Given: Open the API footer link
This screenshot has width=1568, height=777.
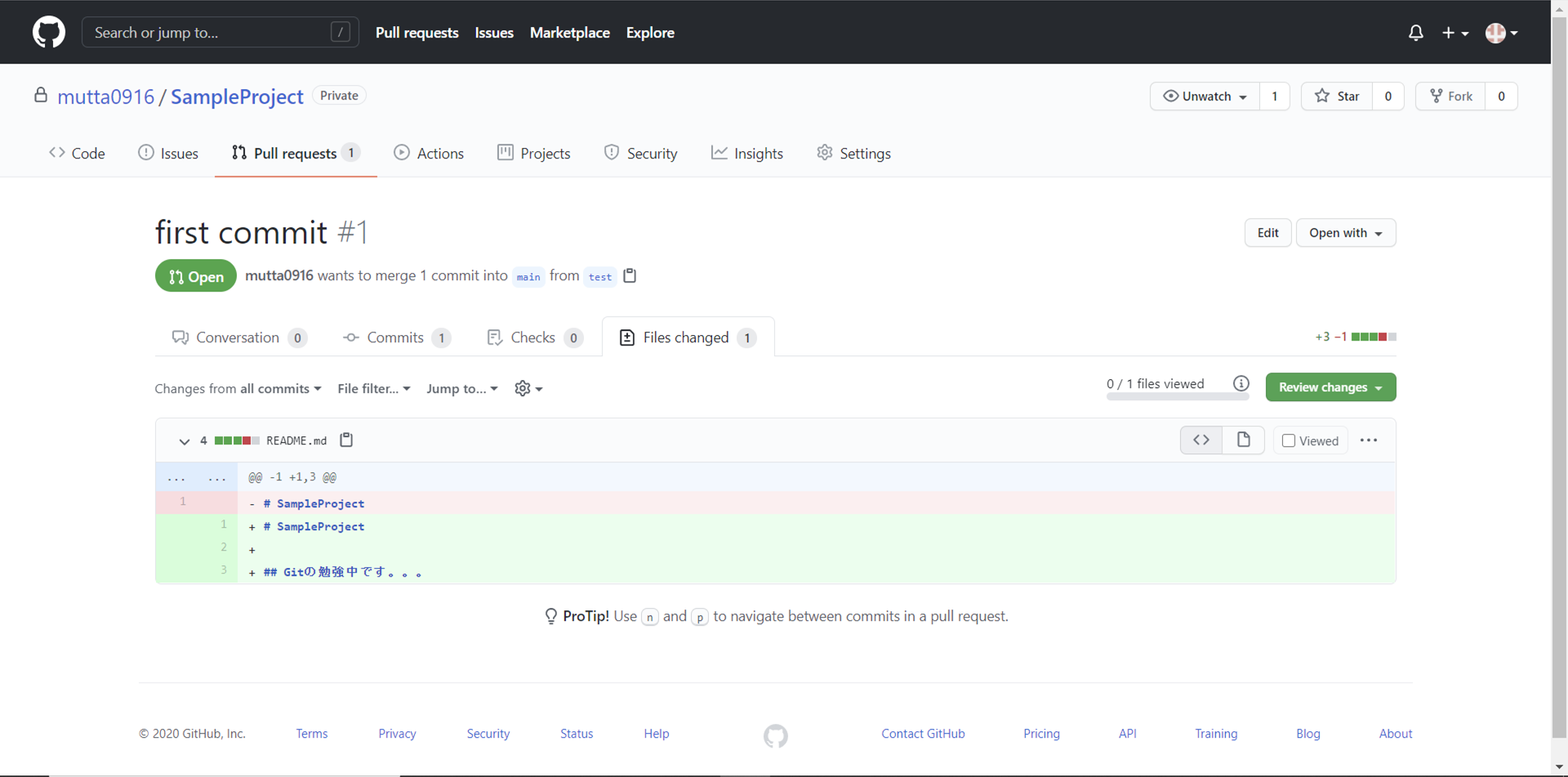Looking at the screenshot, I should pos(1128,734).
